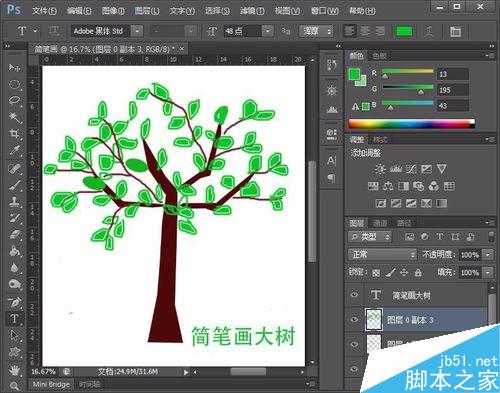Center-align the text in options bar
The image size is (500, 393).
(365, 31)
